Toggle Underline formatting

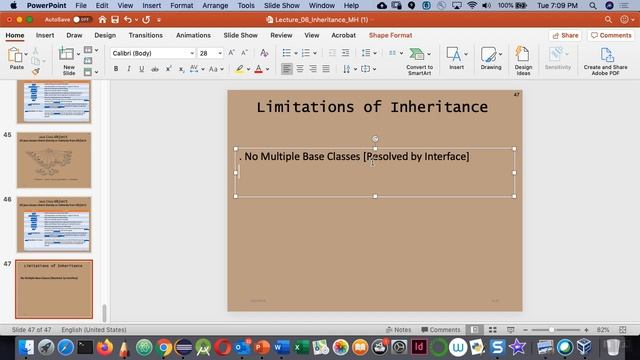141,69
